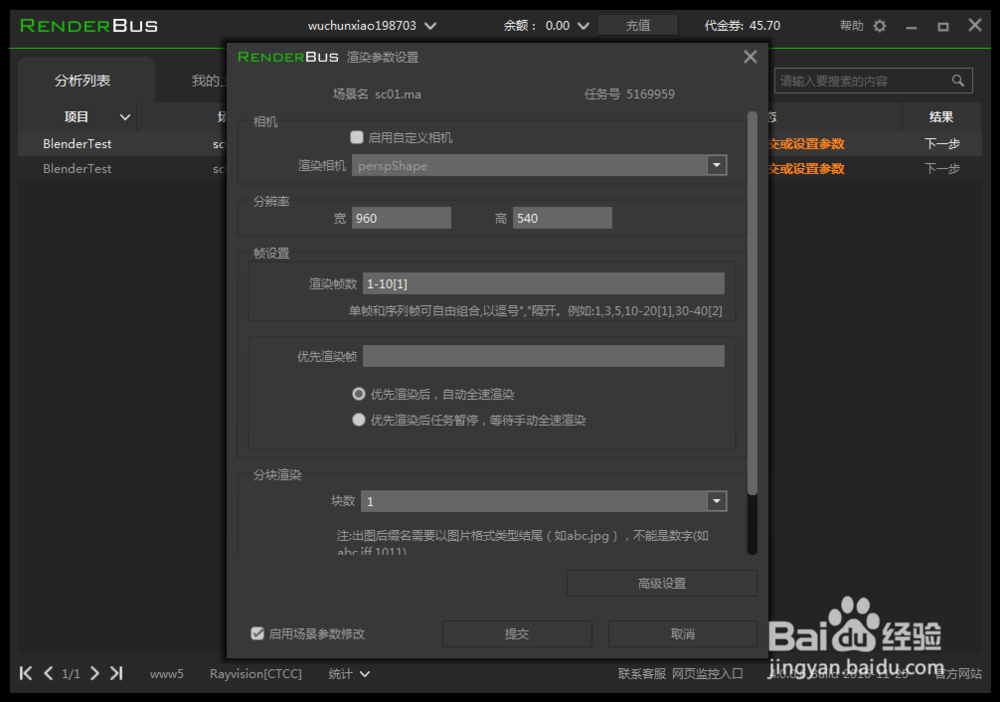Click the priority render frames field
Image resolution: width=1000 pixels, height=702 pixels.
pos(543,356)
